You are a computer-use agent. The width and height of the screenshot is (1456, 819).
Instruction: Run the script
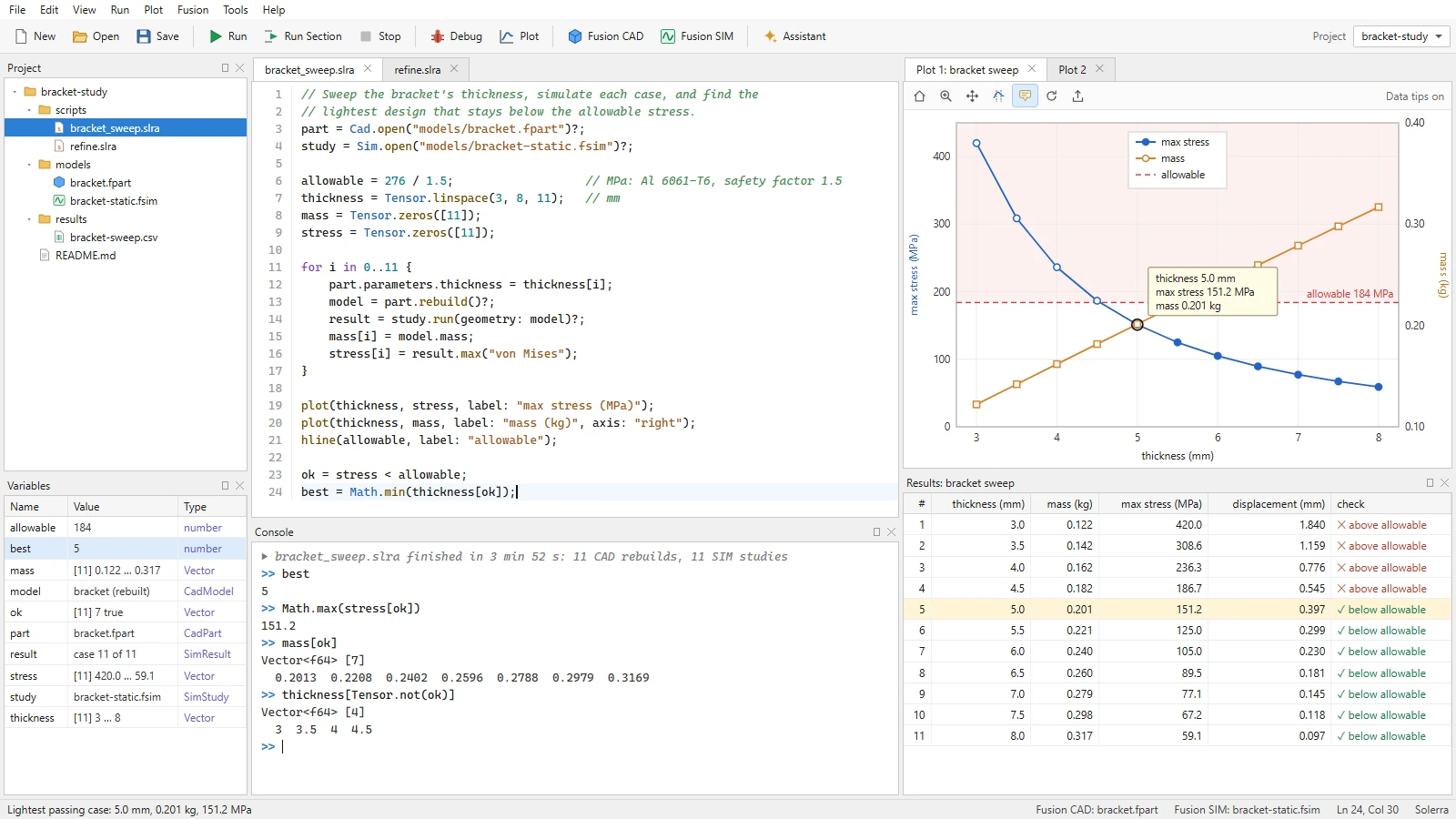click(x=228, y=36)
